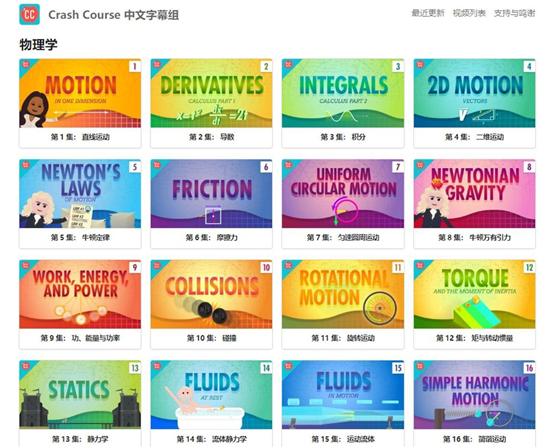Open the 视频列表 menu item
Image resolution: width=558 pixels, height=447 pixels.
[x=469, y=14]
